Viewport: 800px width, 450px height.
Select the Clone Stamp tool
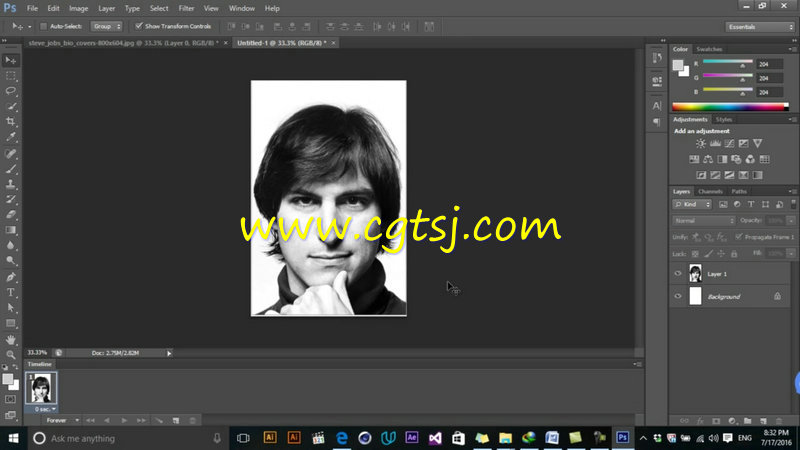[11, 184]
